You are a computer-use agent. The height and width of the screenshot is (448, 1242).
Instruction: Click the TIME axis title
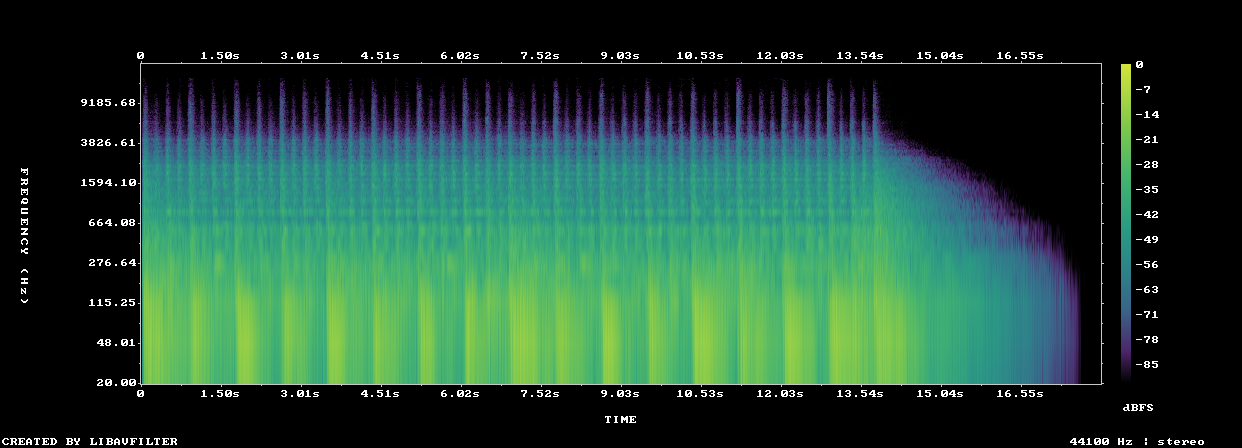tap(620, 420)
